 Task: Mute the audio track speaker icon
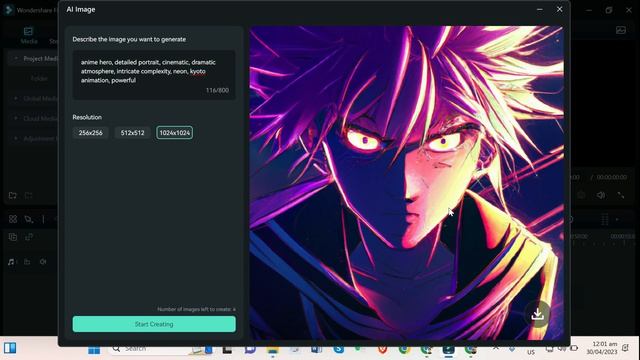pyautogui.click(x=43, y=262)
